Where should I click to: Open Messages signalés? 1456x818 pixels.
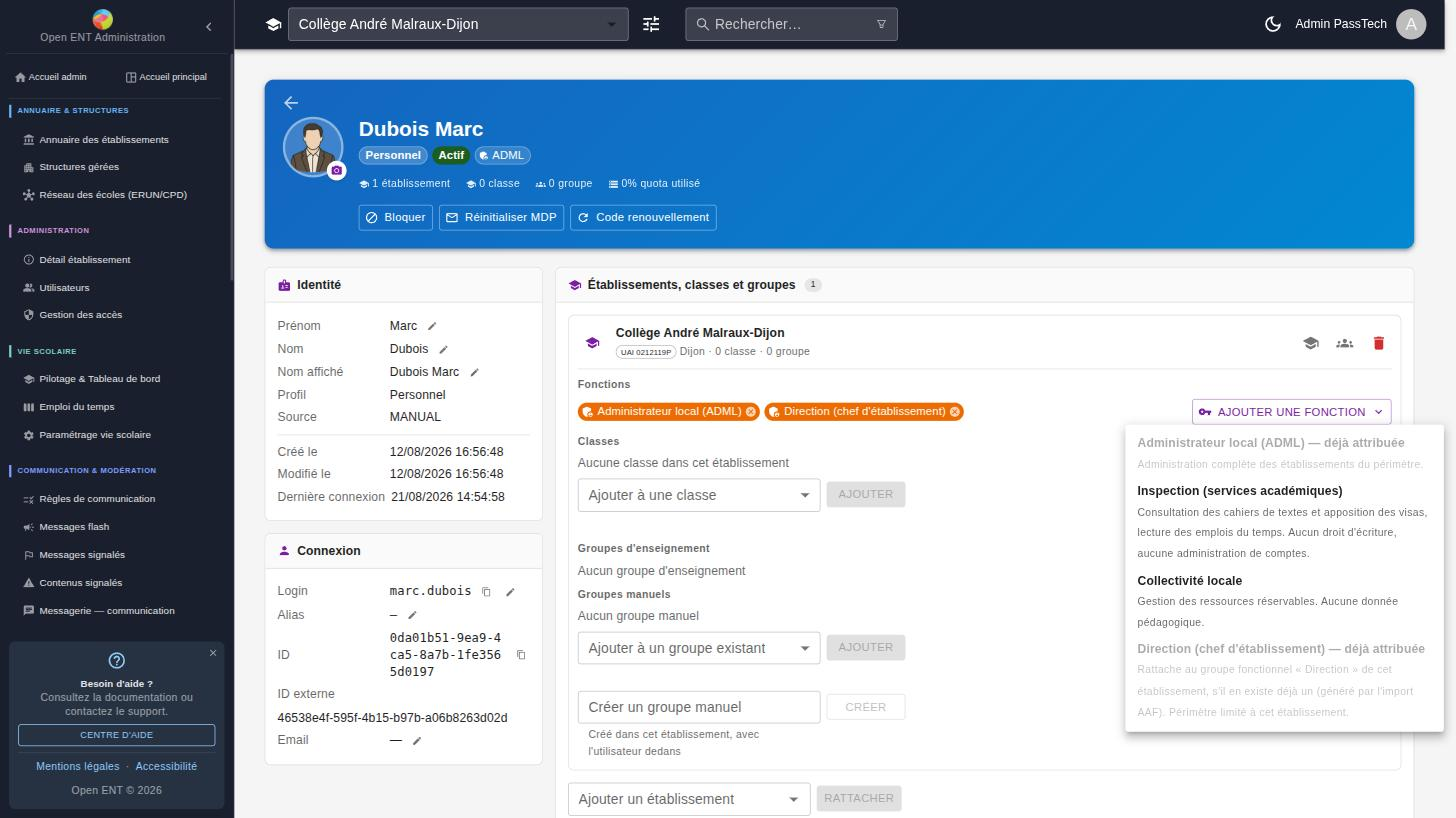click(x=82, y=555)
